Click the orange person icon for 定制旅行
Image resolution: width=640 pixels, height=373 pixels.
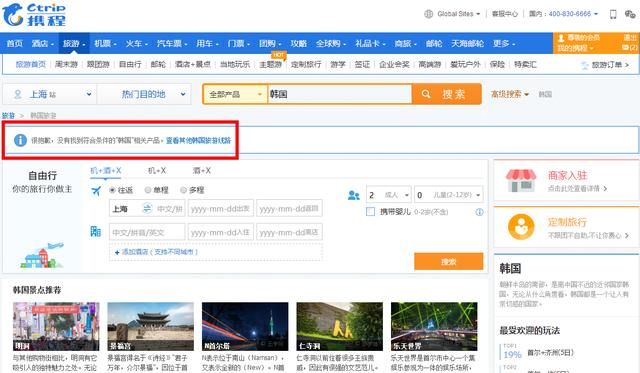521,227
